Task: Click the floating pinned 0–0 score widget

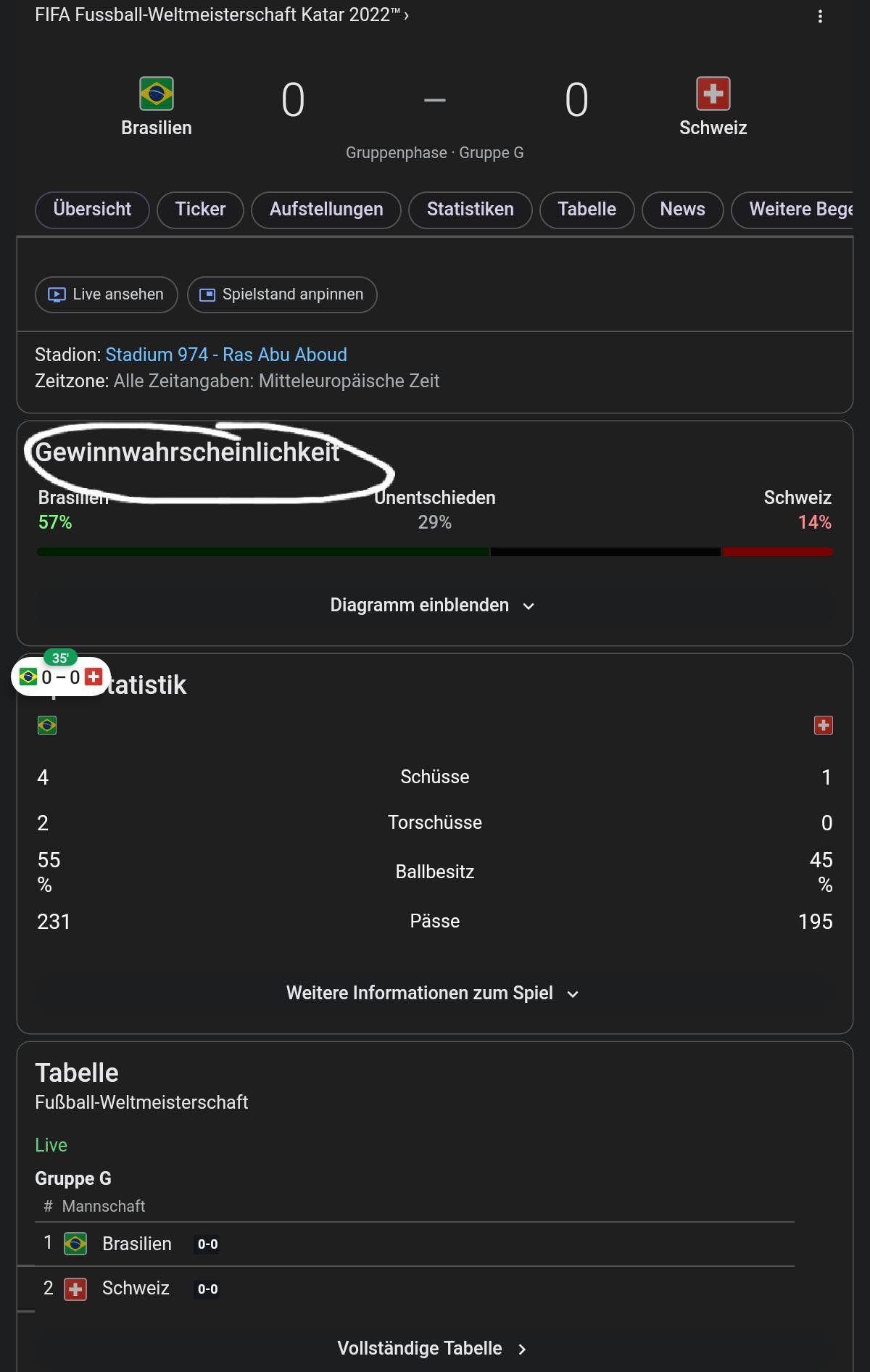Action: point(61,677)
